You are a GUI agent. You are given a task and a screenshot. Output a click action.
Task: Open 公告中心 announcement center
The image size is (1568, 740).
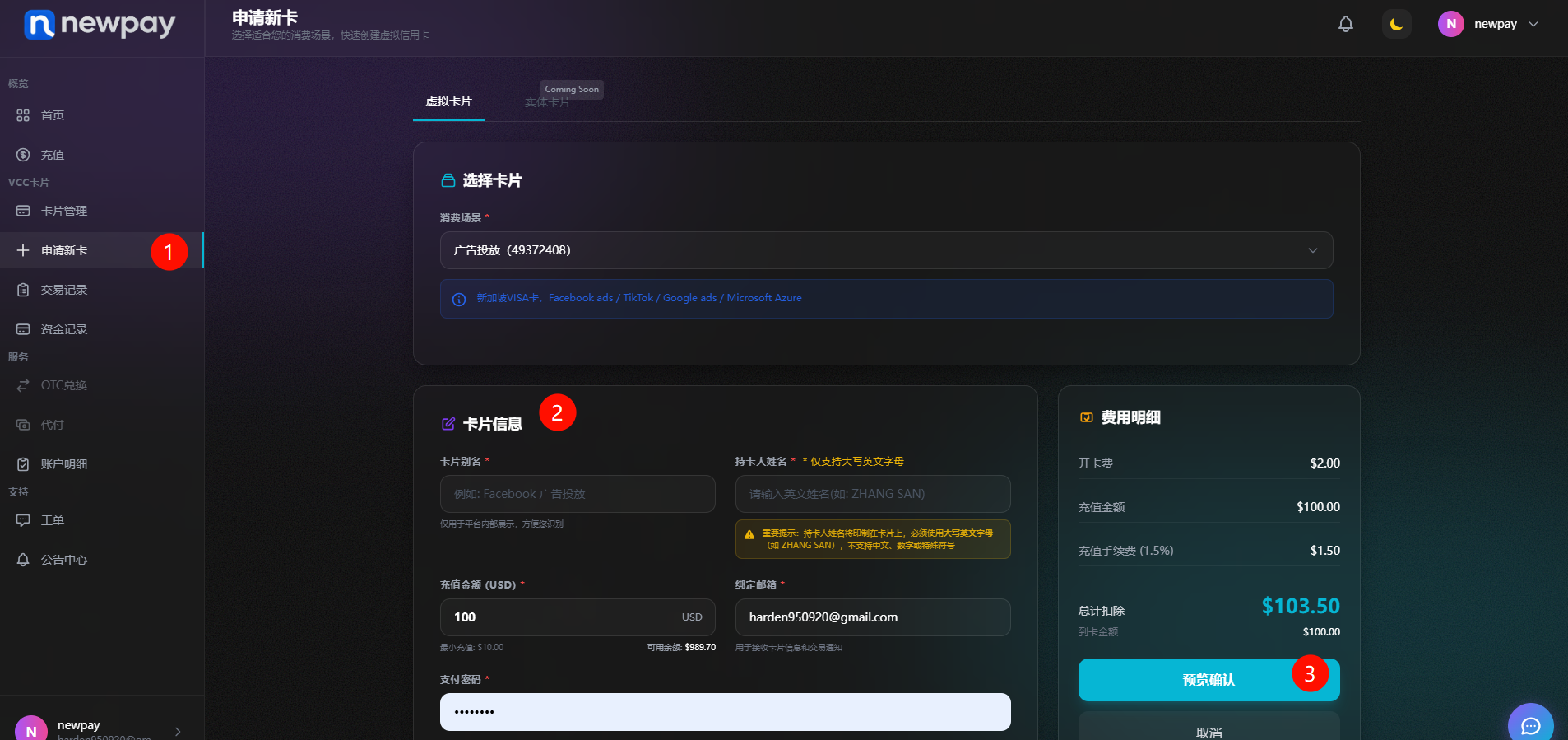(64, 560)
